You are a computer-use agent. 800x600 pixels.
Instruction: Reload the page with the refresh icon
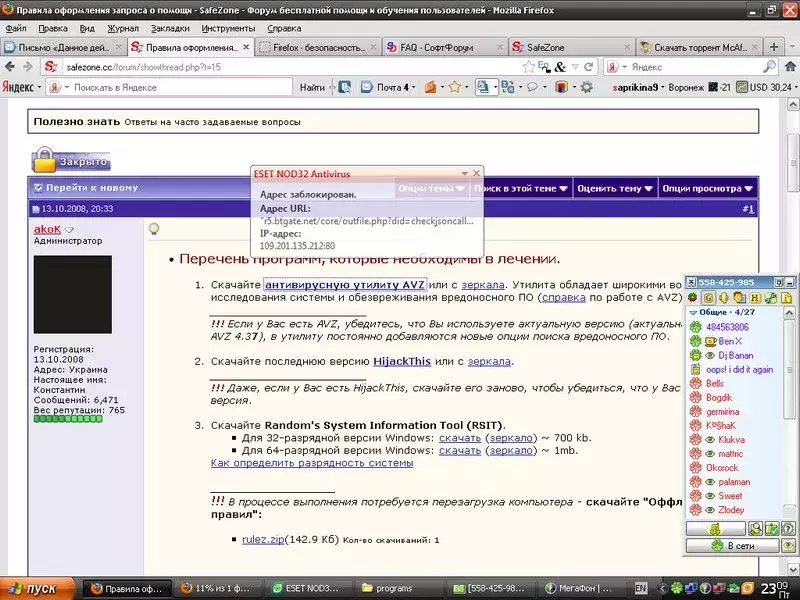click(588, 67)
